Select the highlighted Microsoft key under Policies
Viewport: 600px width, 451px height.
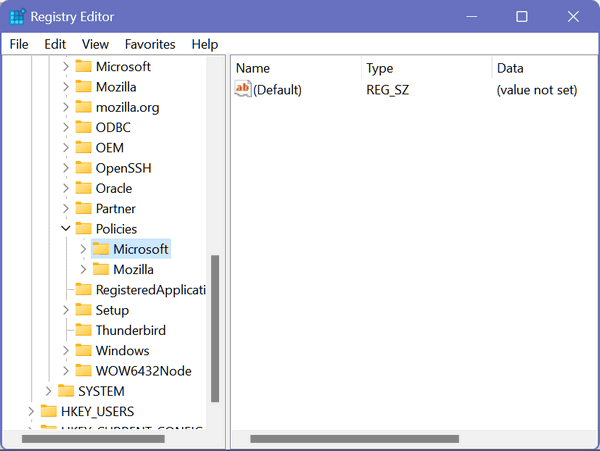tap(131, 249)
